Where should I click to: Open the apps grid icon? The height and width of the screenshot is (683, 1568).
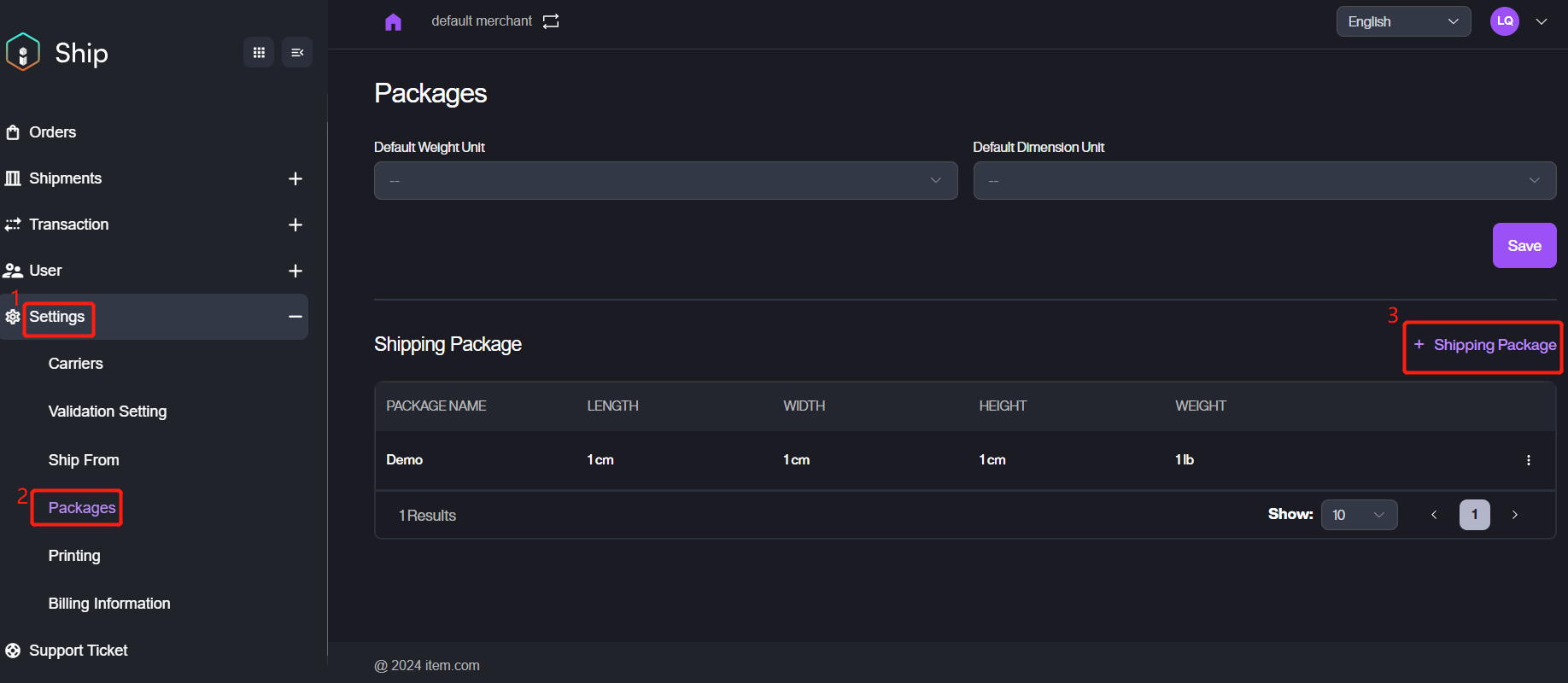(259, 53)
